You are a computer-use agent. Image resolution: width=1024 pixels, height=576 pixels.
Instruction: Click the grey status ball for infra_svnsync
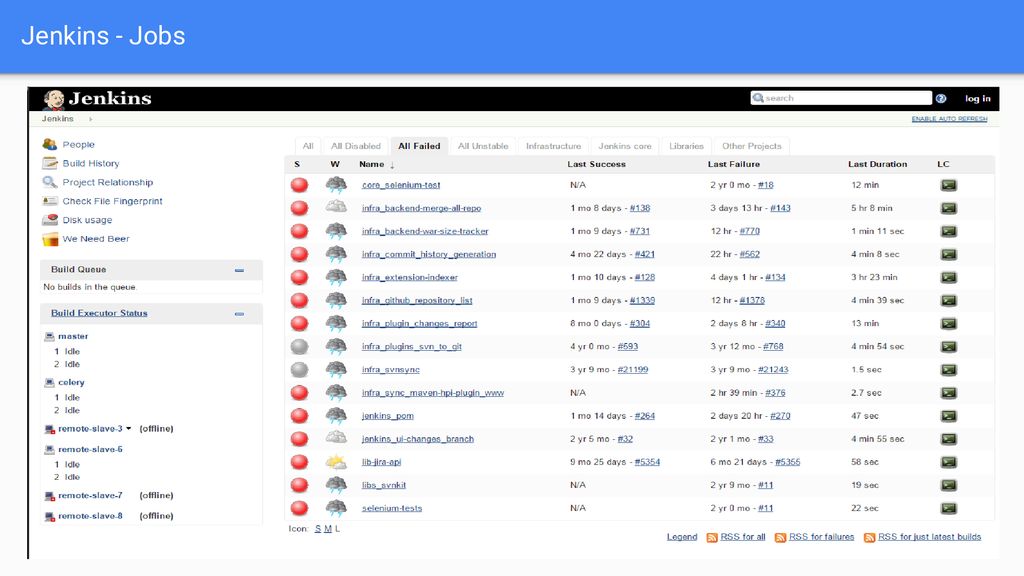(x=299, y=370)
